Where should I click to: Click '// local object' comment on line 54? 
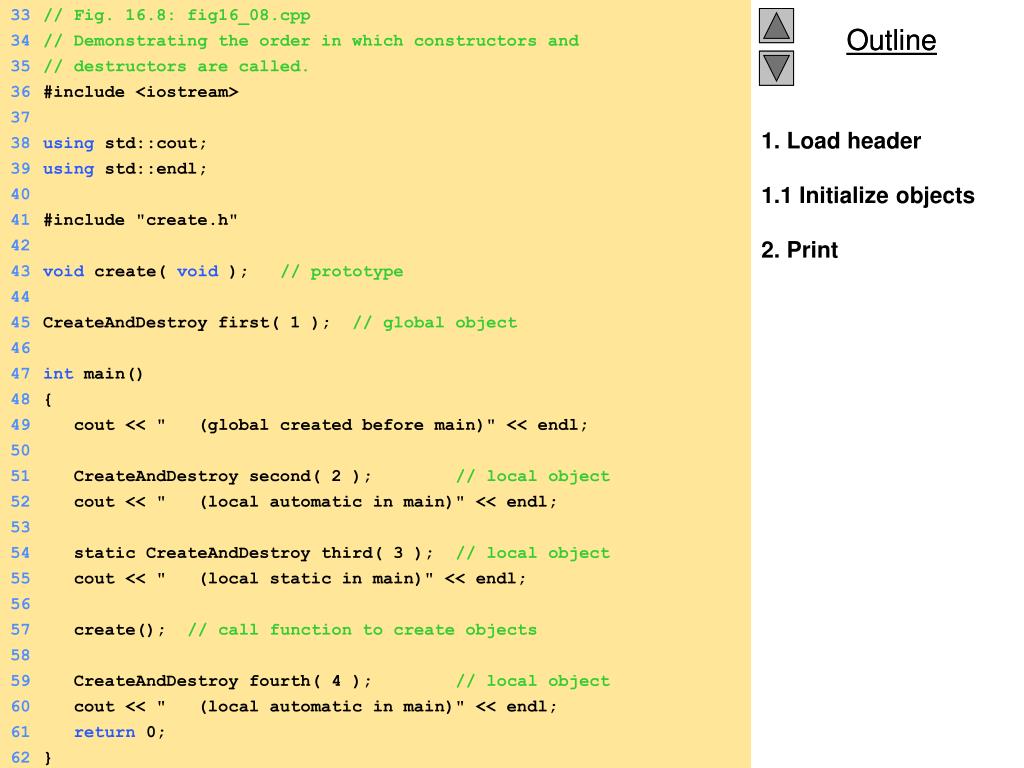533,553
